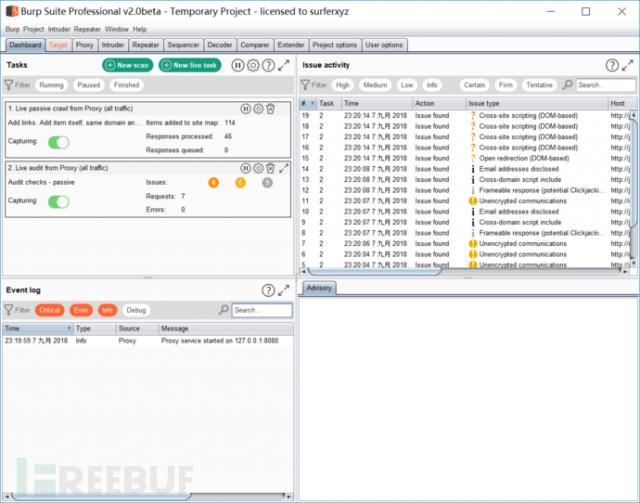Toggle the Paused tasks filter

click(x=89, y=85)
